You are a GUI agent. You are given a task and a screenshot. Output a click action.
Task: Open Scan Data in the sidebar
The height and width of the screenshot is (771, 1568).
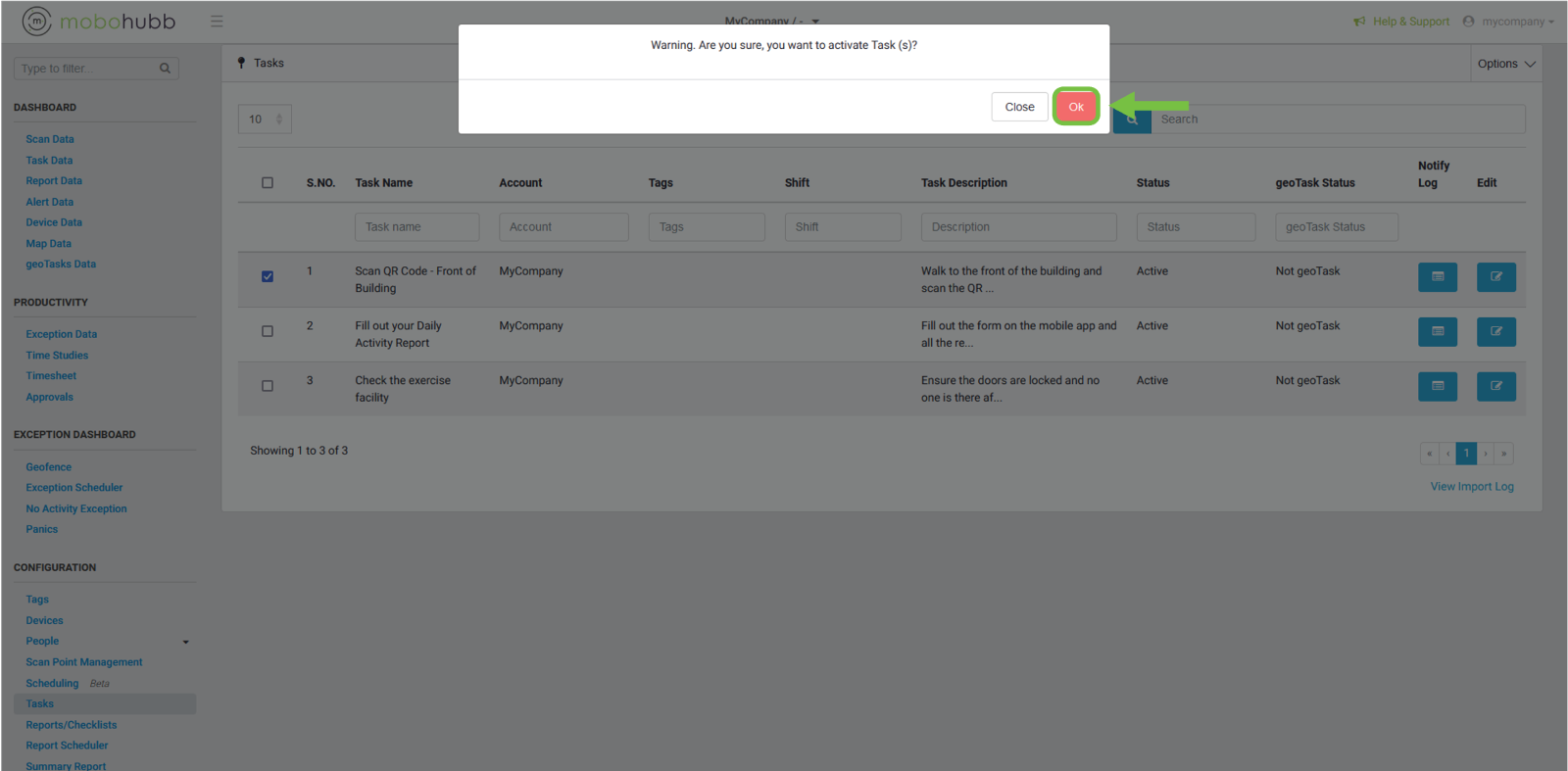point(50,139)
